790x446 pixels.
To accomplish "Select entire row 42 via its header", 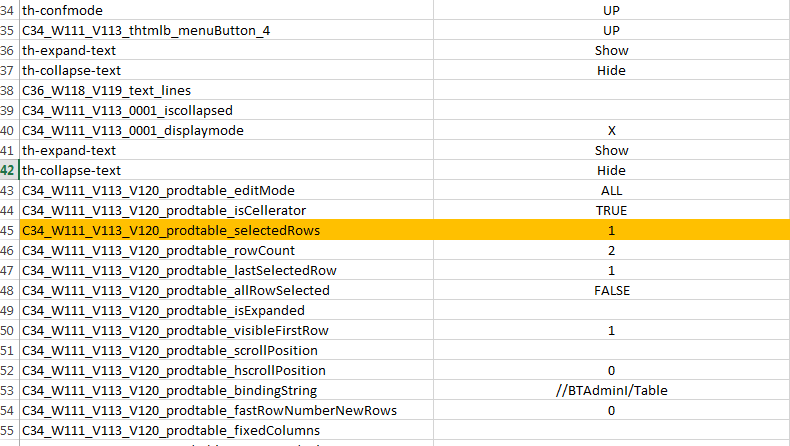I will click(x=9, y=170).
